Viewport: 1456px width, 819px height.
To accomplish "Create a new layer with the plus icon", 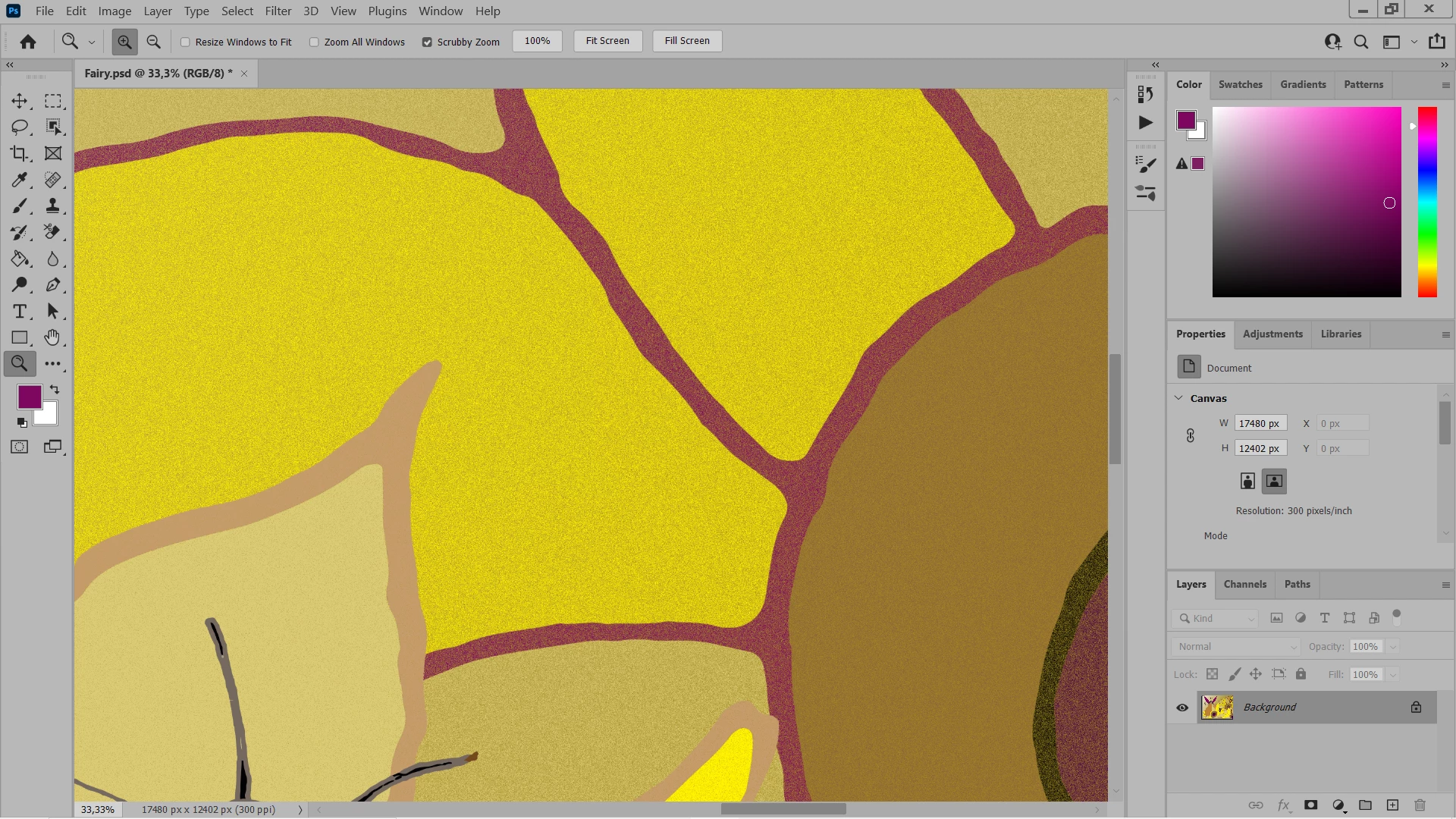I will (x=1392, y=805).
